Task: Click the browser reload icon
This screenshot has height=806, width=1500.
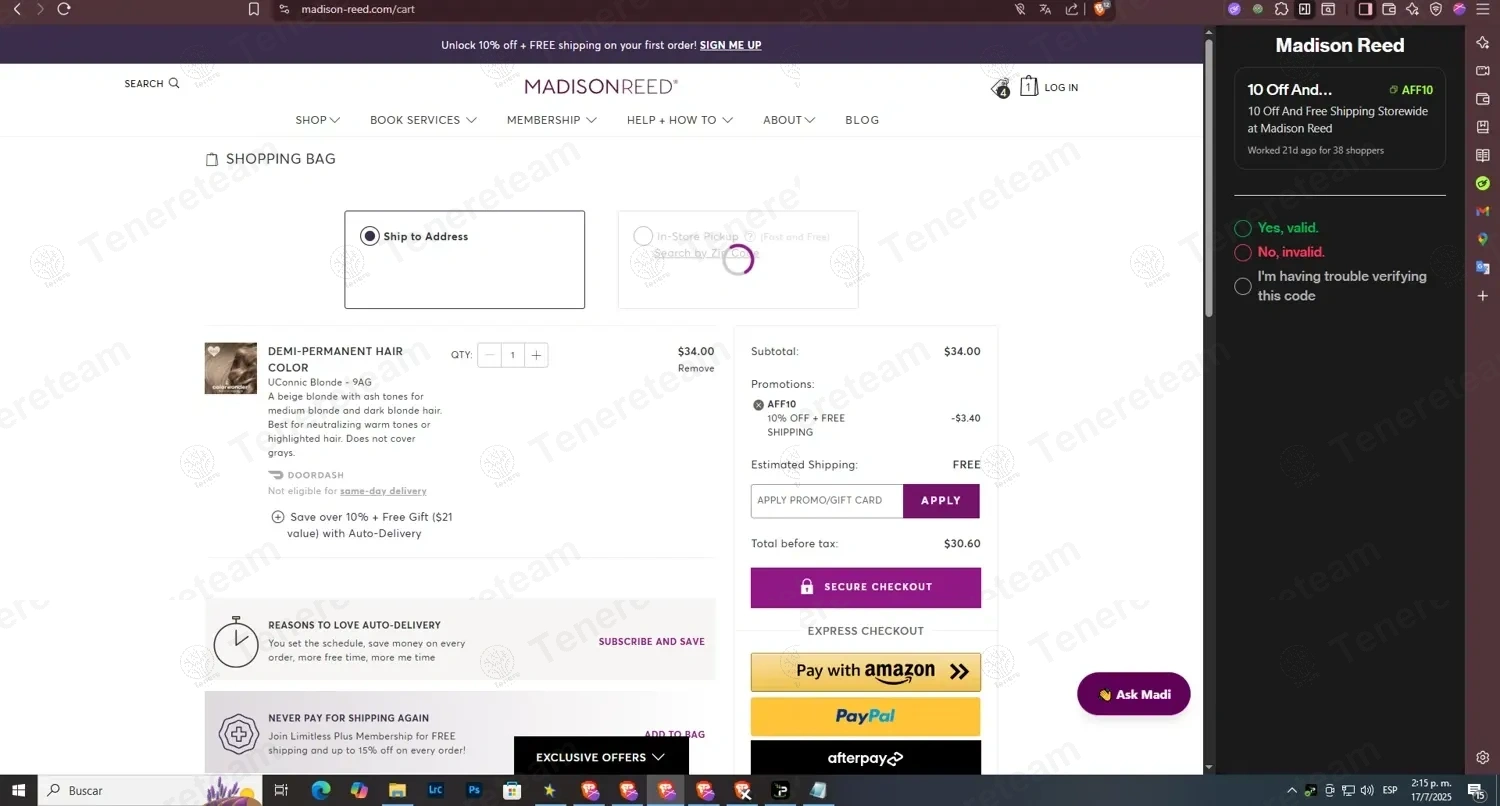Action: (64, 9)
